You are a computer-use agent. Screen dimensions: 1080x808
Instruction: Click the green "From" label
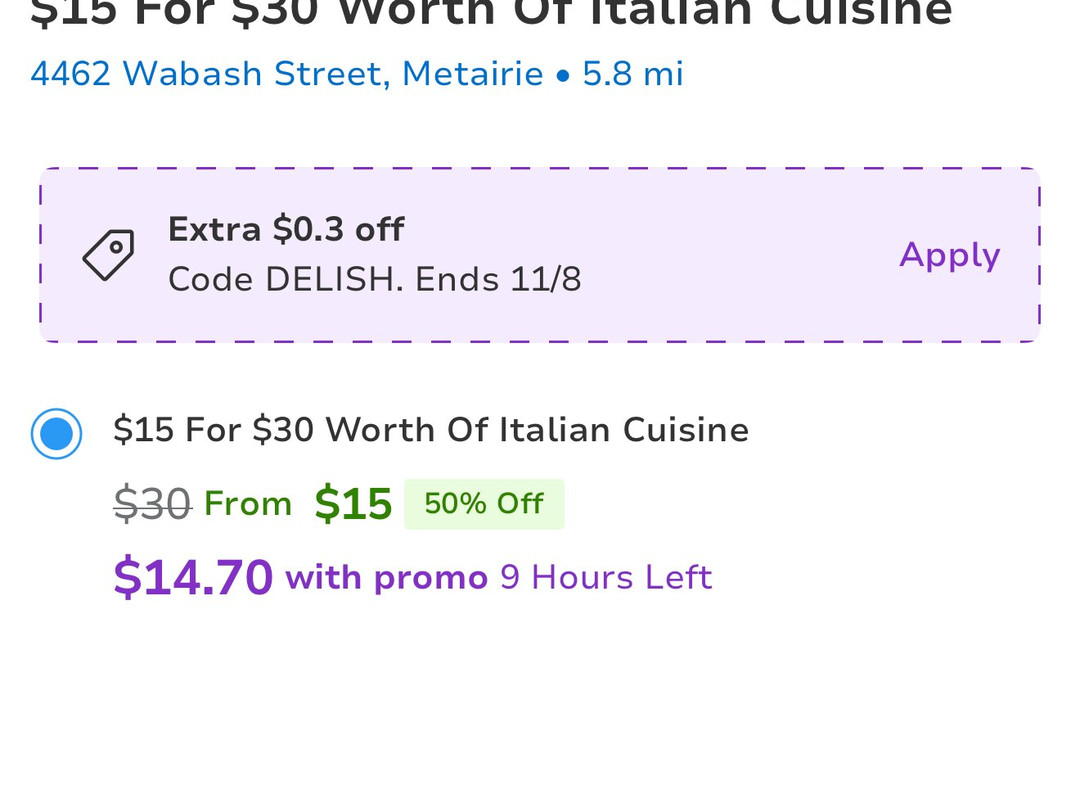pos(248,503)
